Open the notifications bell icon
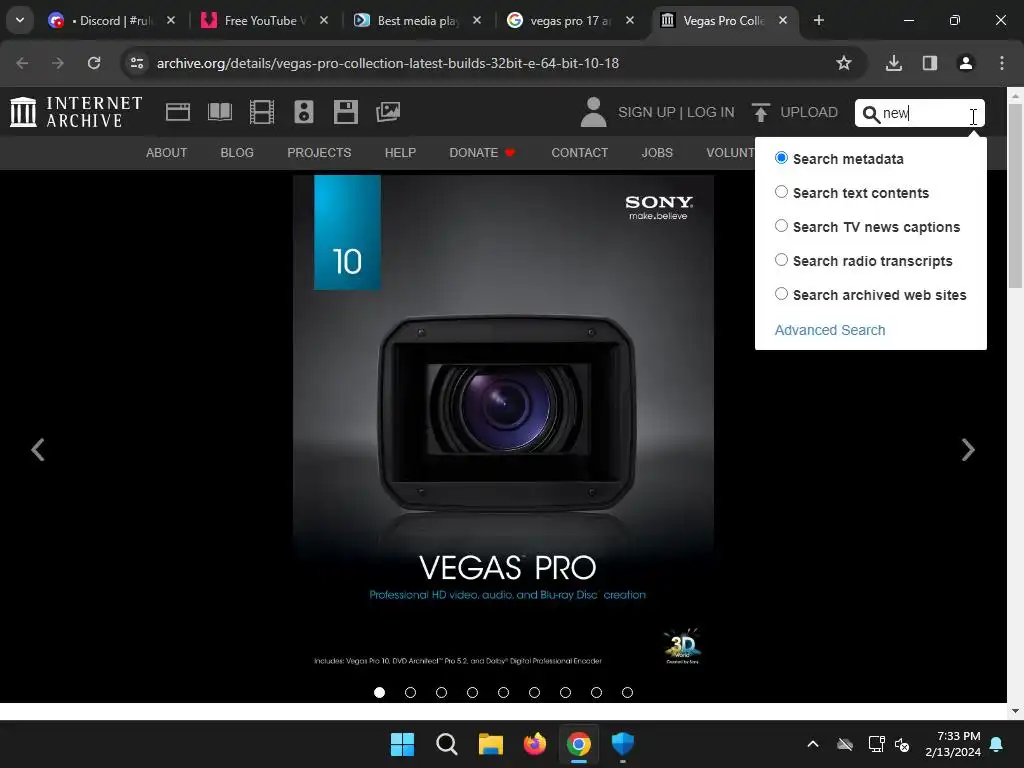 tap(997, 744)
